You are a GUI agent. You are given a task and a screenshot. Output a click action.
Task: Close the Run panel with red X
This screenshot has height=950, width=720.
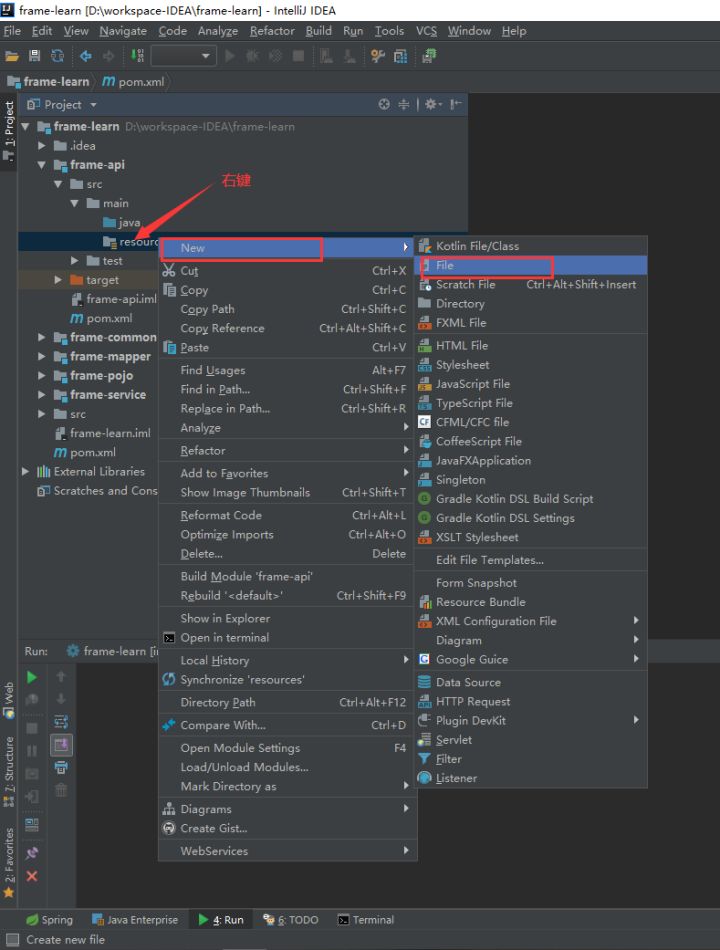32,876
